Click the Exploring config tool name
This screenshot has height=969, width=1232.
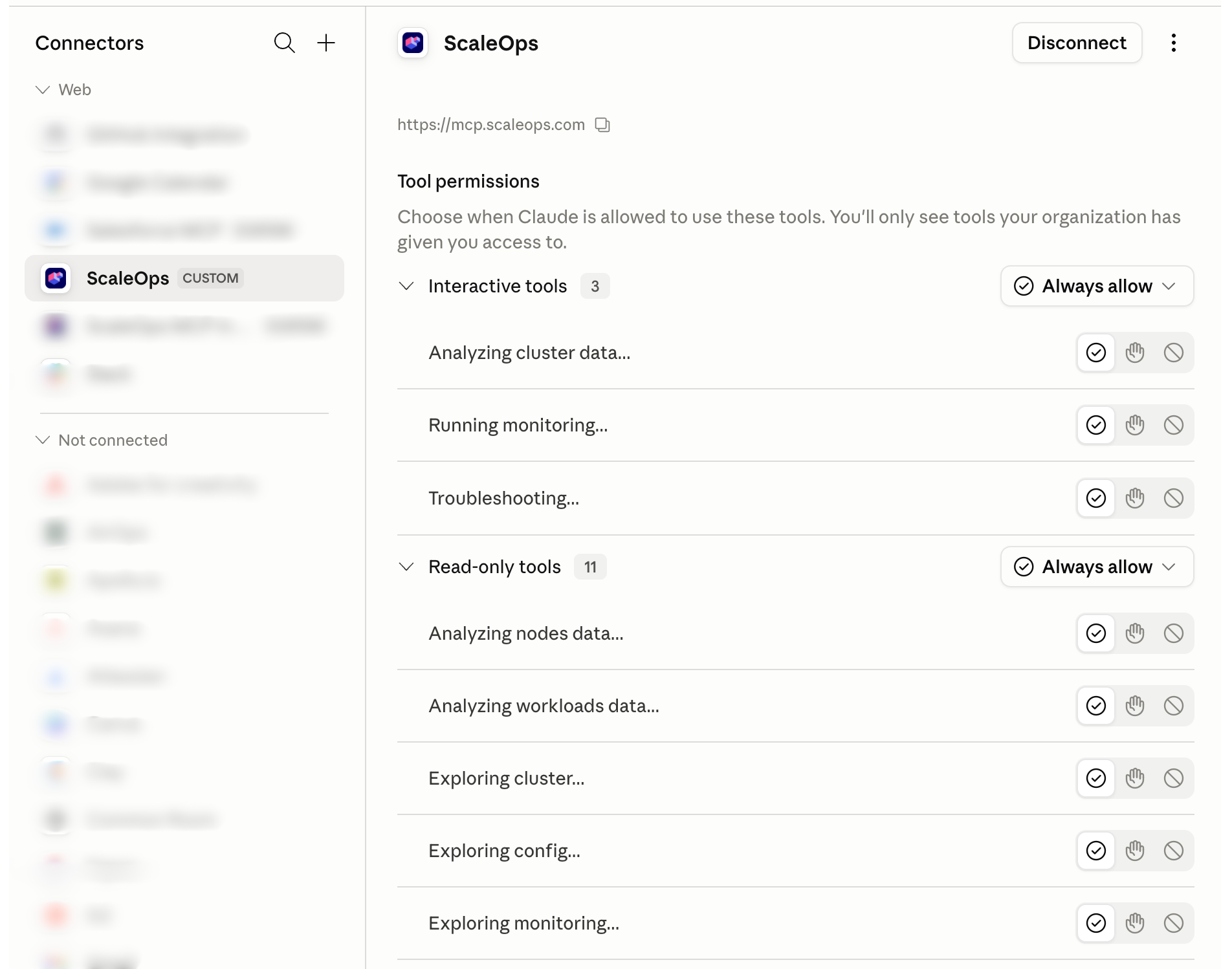(x=505, y=851)
